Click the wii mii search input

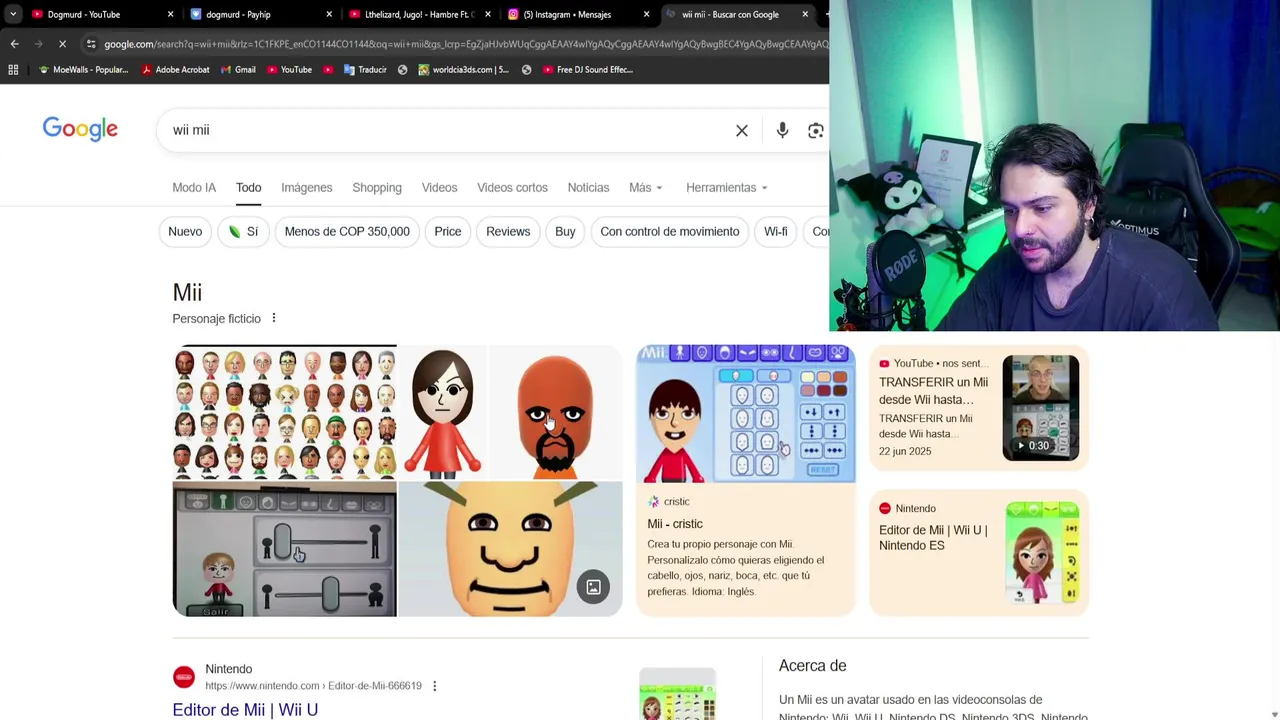pyautogui.click(x=445, y=130)
